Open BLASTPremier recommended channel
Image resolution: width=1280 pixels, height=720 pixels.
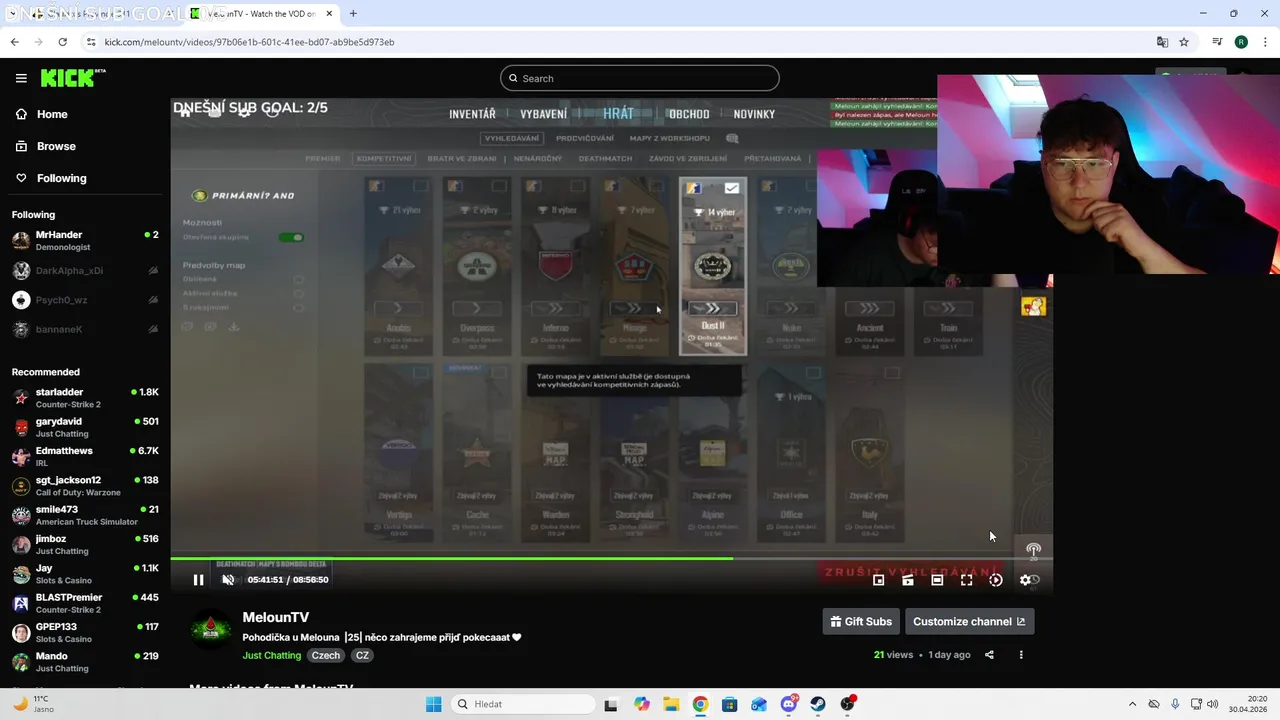[x=85, y=603]
